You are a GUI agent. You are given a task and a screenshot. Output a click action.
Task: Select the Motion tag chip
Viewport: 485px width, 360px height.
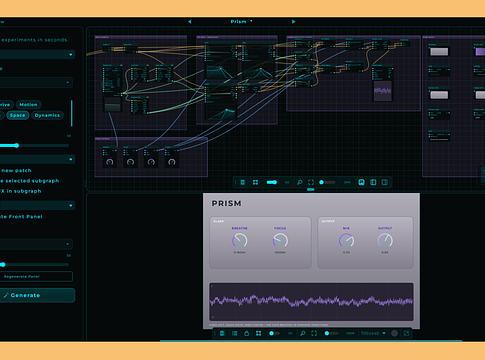pyautogui.click(x=28, y=105)
